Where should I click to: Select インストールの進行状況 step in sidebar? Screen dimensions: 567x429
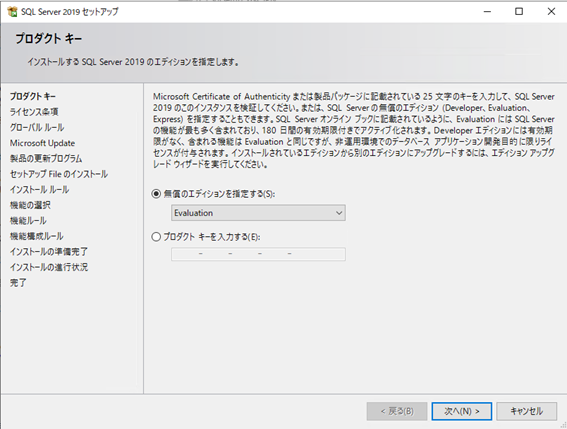coord(48,267)
